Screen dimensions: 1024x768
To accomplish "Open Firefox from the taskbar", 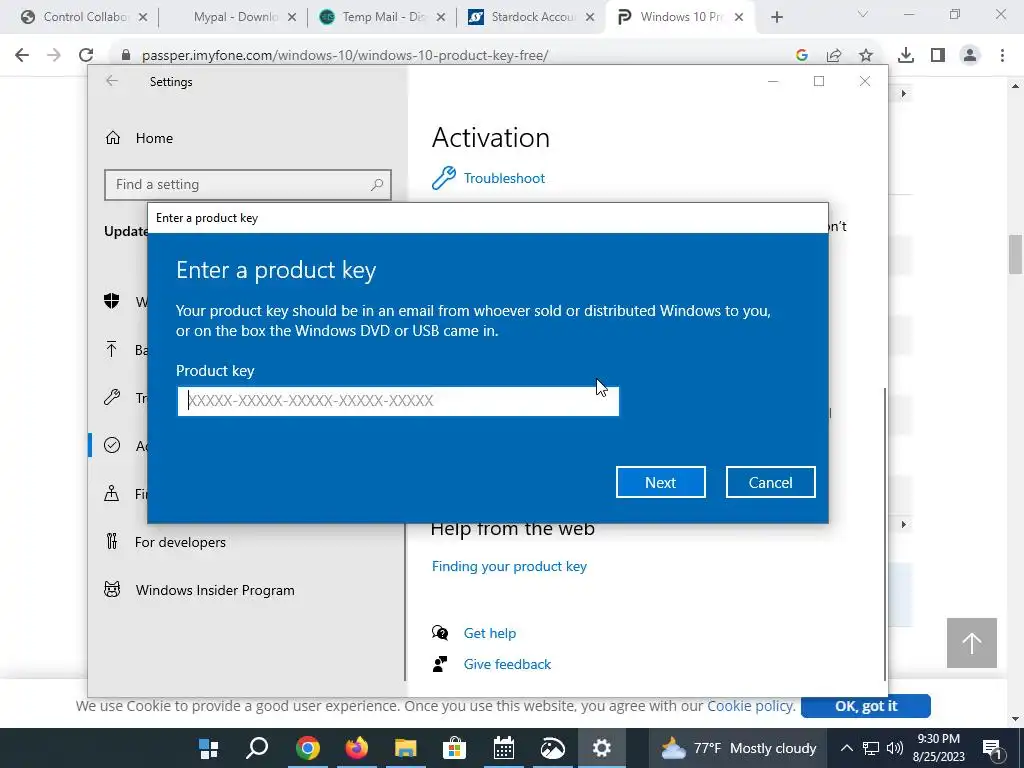I will [x=357, y=748].
